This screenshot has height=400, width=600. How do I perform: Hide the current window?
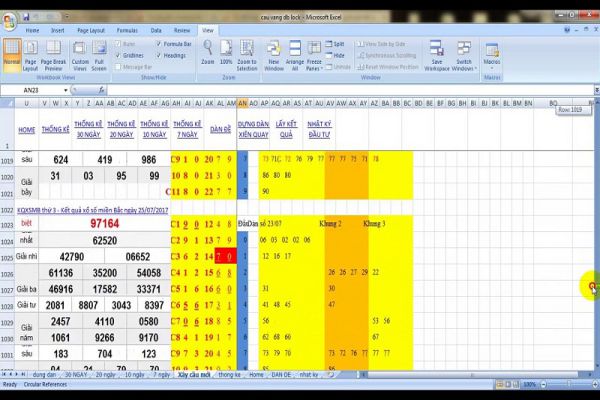[x=336, y=56]
